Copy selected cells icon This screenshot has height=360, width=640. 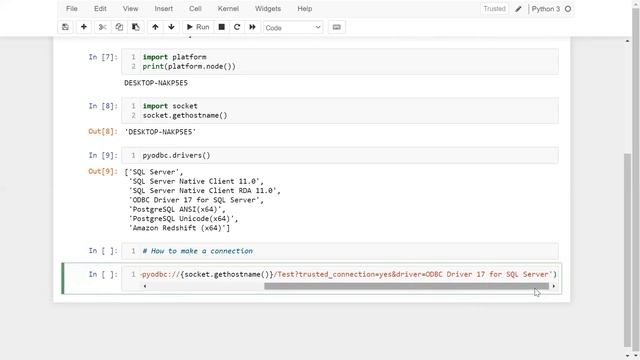point(119,27)
